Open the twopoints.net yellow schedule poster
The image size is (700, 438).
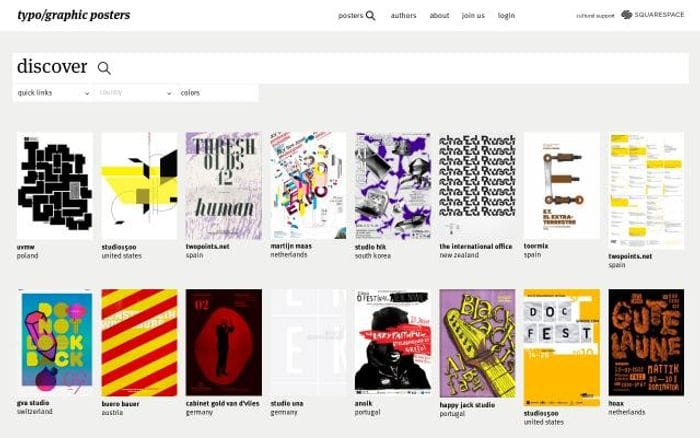click(646, 191)
